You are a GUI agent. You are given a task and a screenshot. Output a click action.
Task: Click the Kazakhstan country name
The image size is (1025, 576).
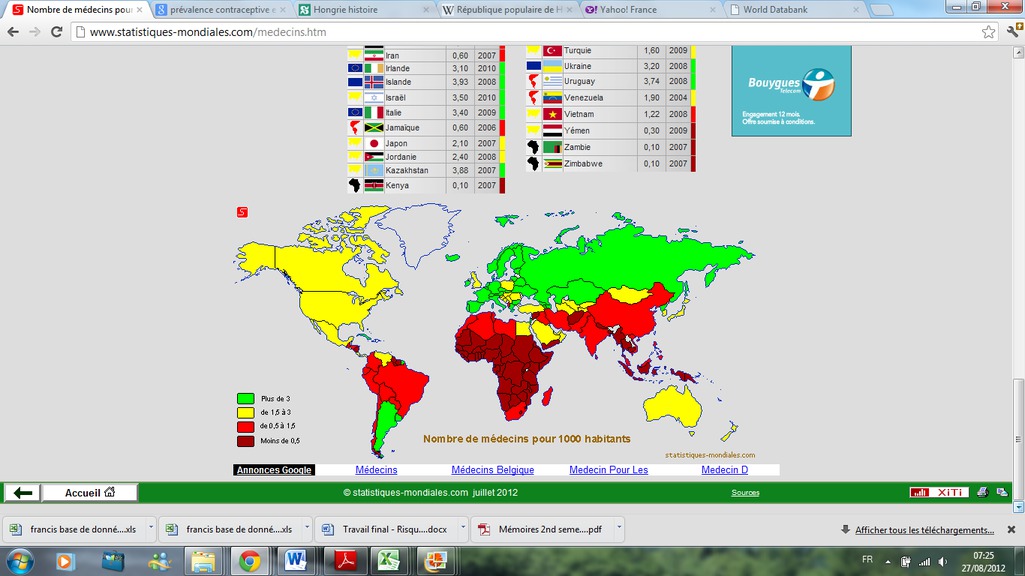tap(407, 170)
